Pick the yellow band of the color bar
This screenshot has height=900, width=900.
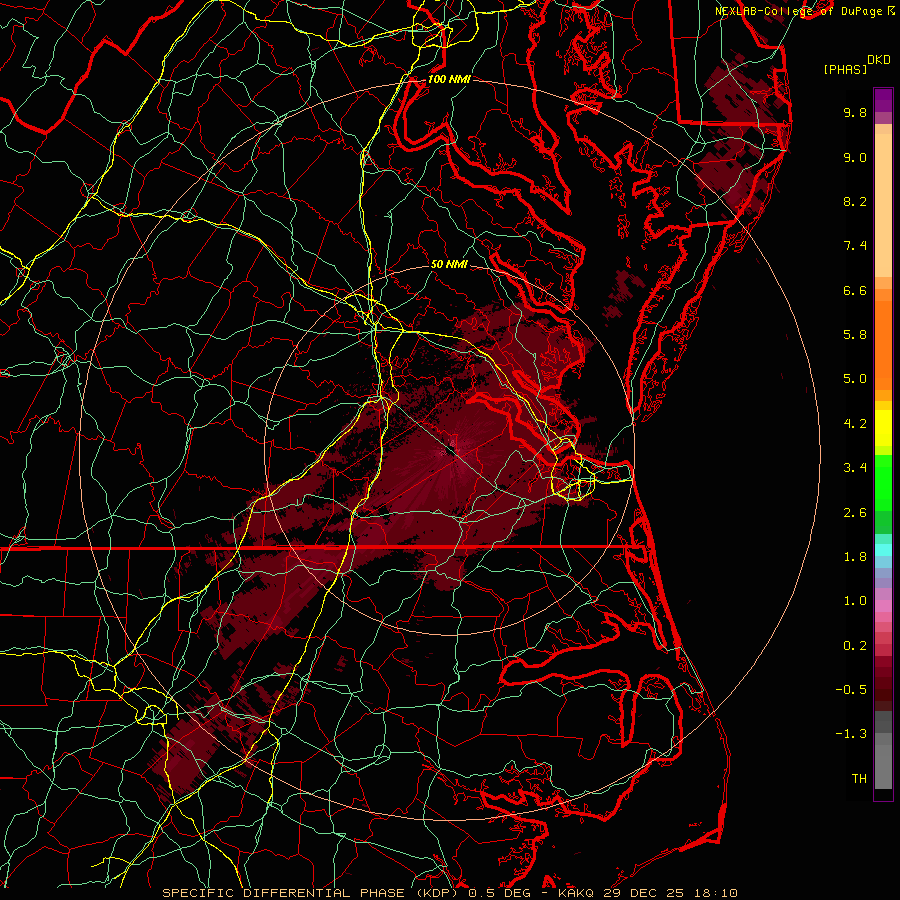pos(883,428)
